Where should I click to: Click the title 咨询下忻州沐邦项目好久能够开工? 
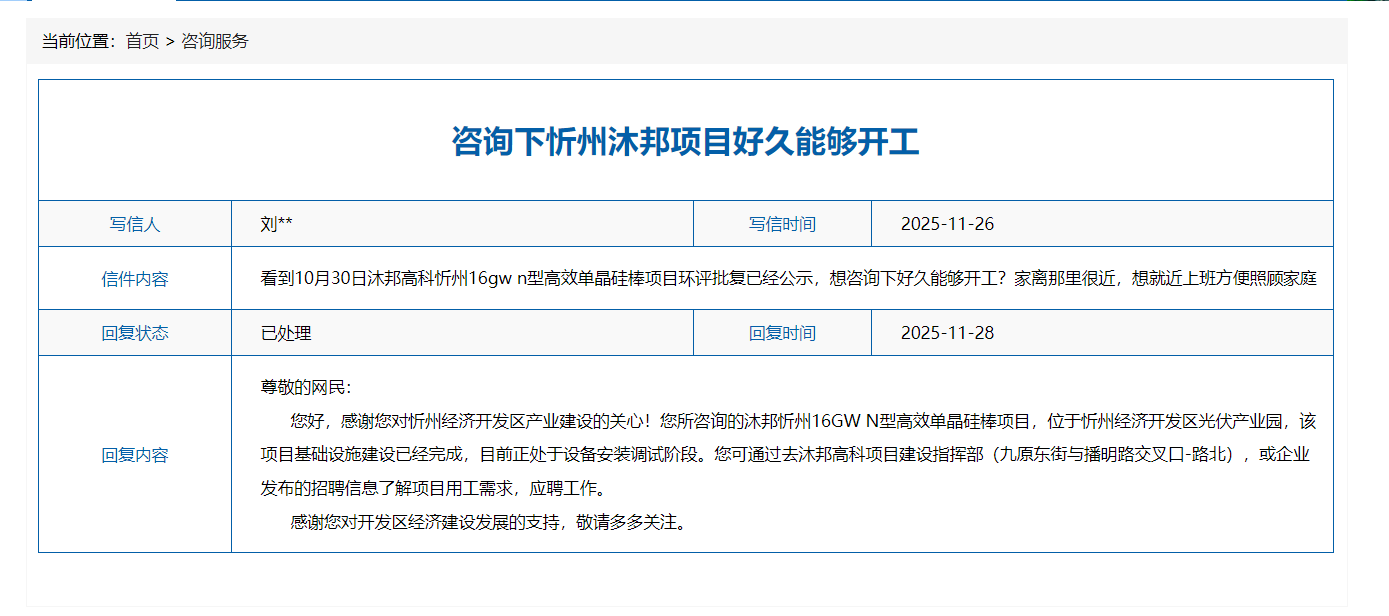[x=685, y=142]
